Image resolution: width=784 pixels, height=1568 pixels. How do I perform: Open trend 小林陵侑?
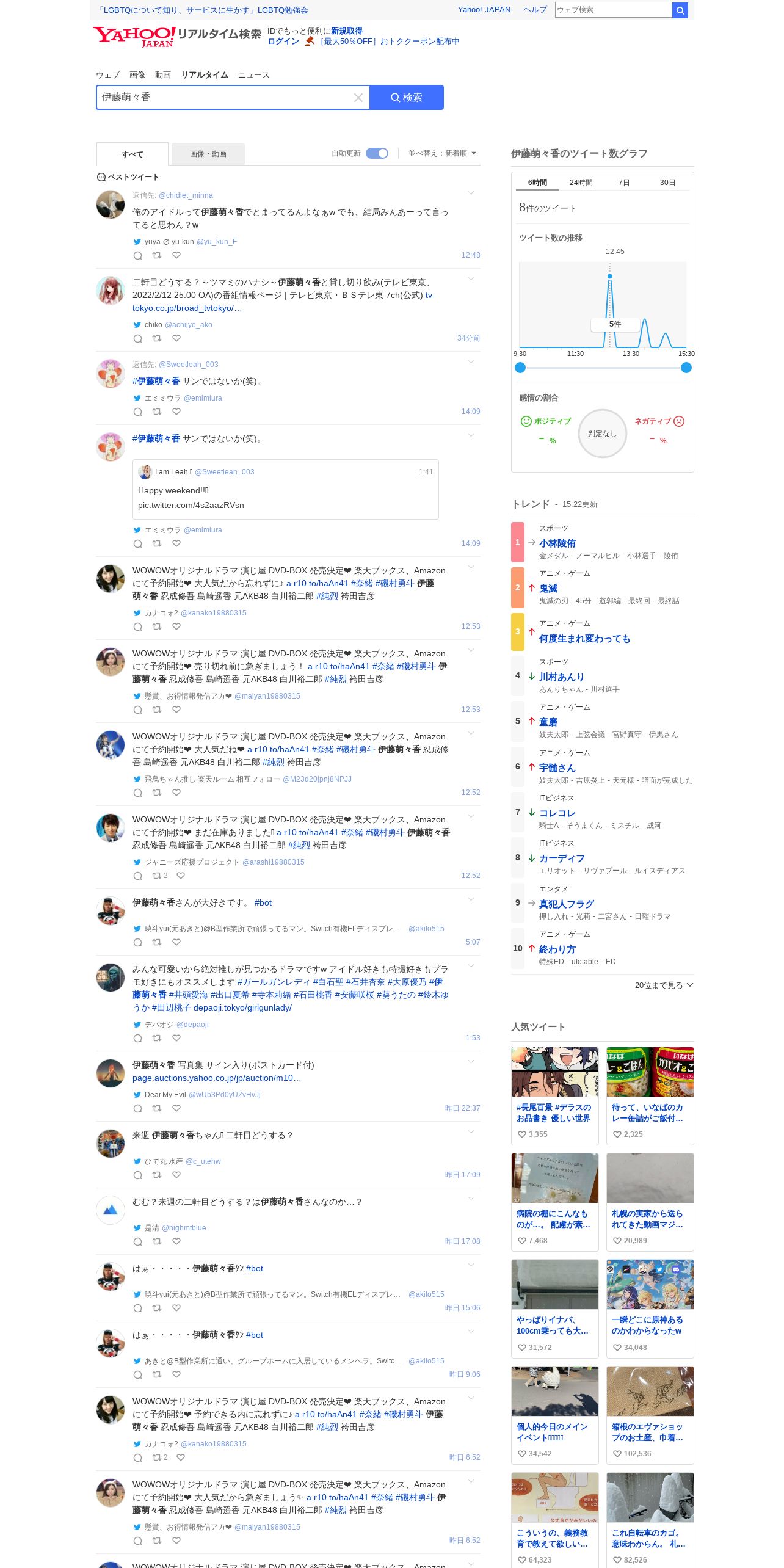point(557,543)
